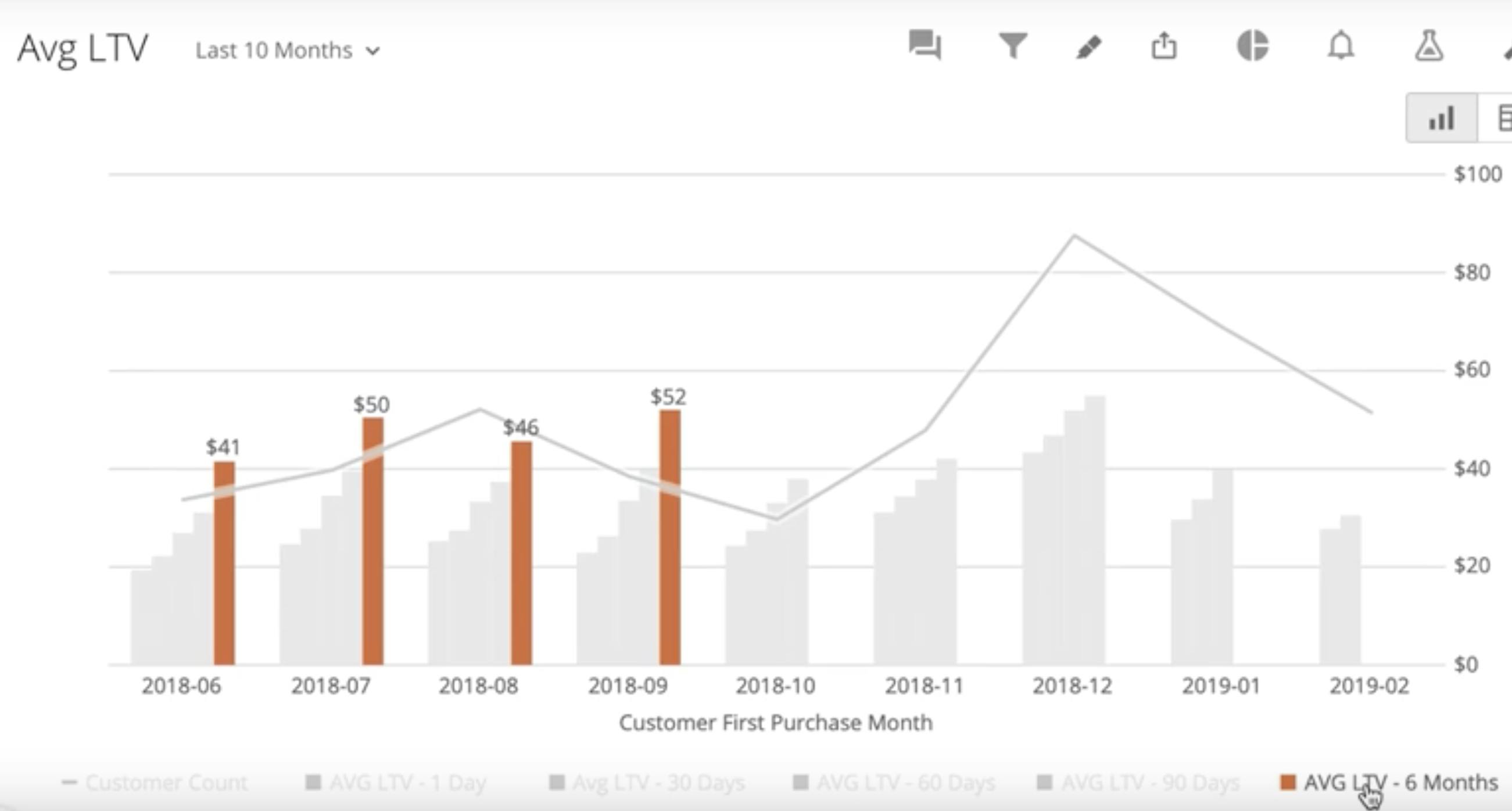This screenshot has width=1512, height=811.
Task: Click the filter funnel icon
Action: [x=1012, y=45]
